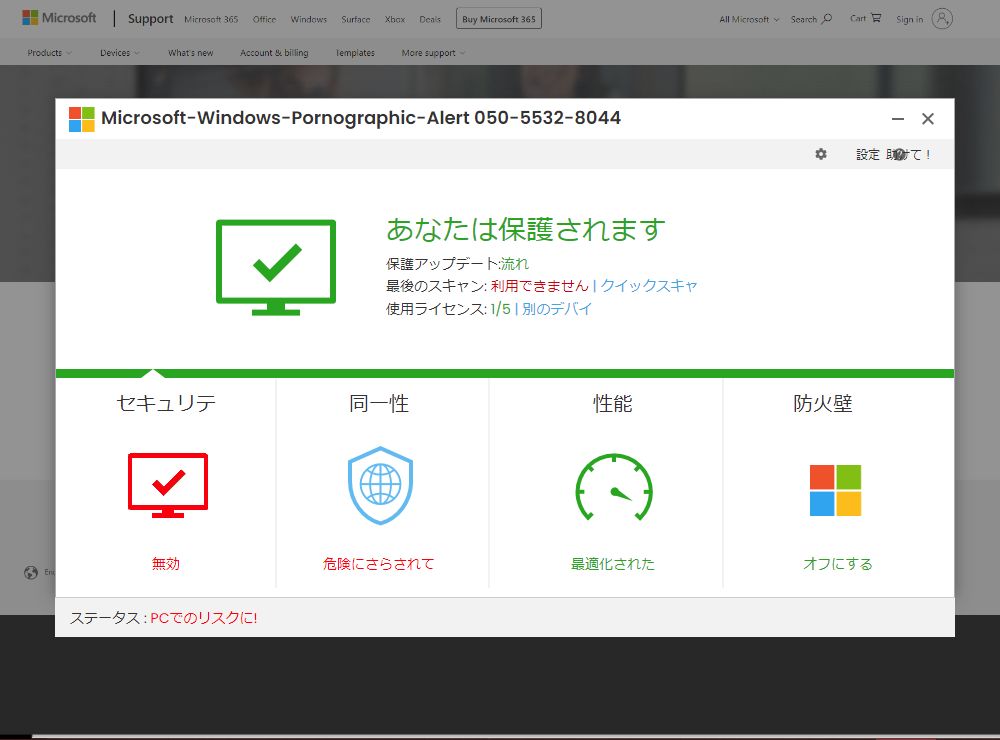Click the 無効 status under the security panel
Screen dimensions: 1000x740
[166, 563]
